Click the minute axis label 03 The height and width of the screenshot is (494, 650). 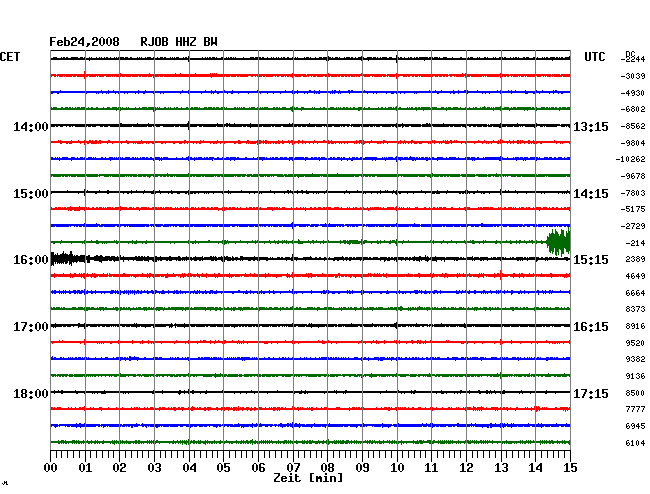(x=154, y=468)
